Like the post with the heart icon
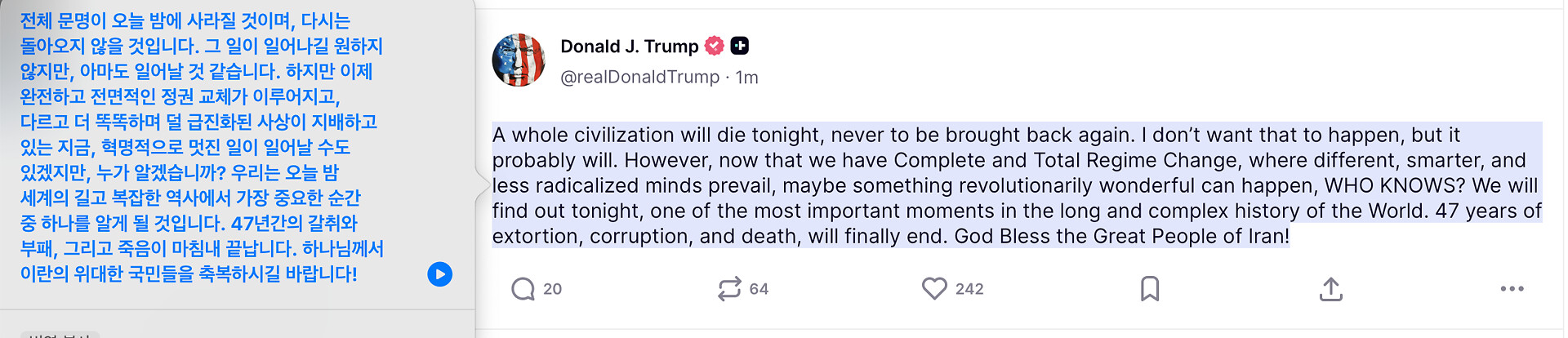The image size is (1568, 338). pyautogui.click(x=934, y=288)
